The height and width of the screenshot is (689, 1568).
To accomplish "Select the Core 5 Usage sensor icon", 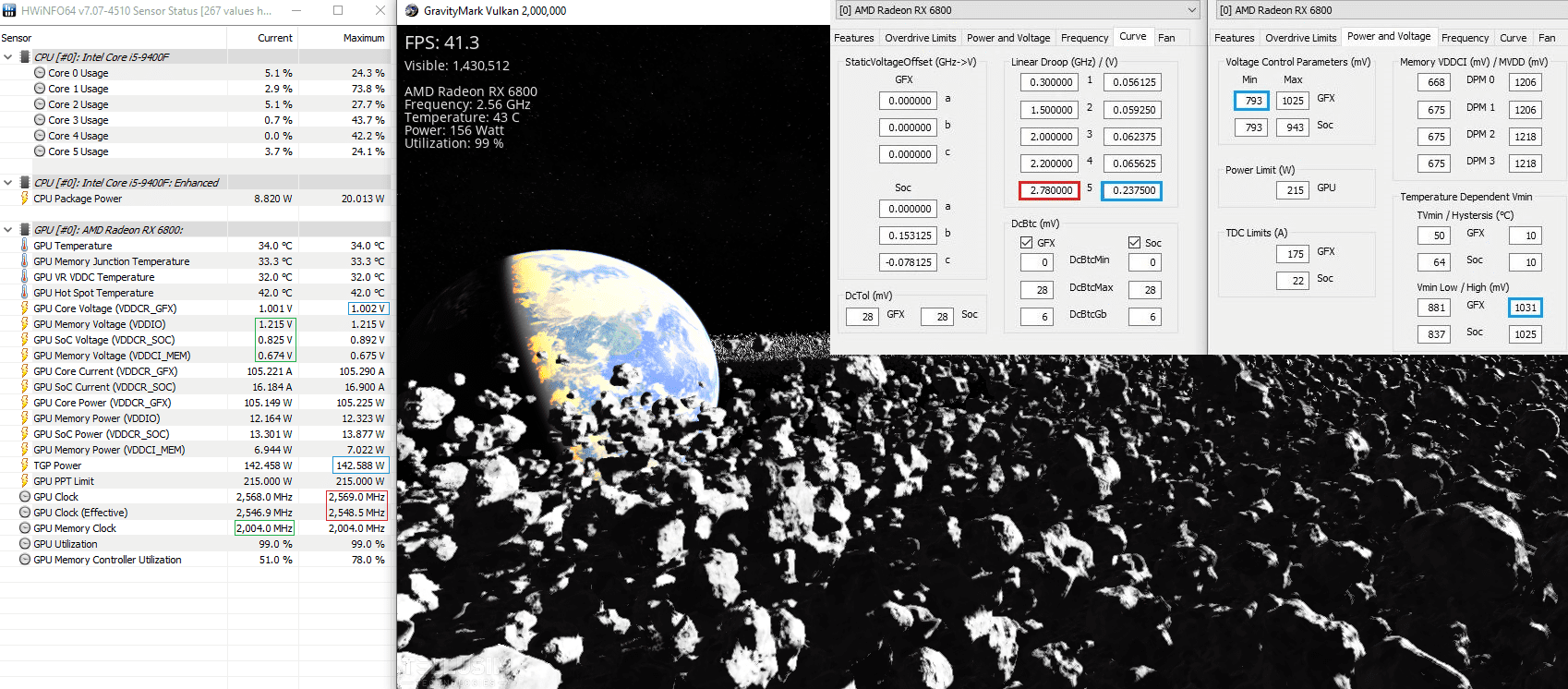I will 40,151.
